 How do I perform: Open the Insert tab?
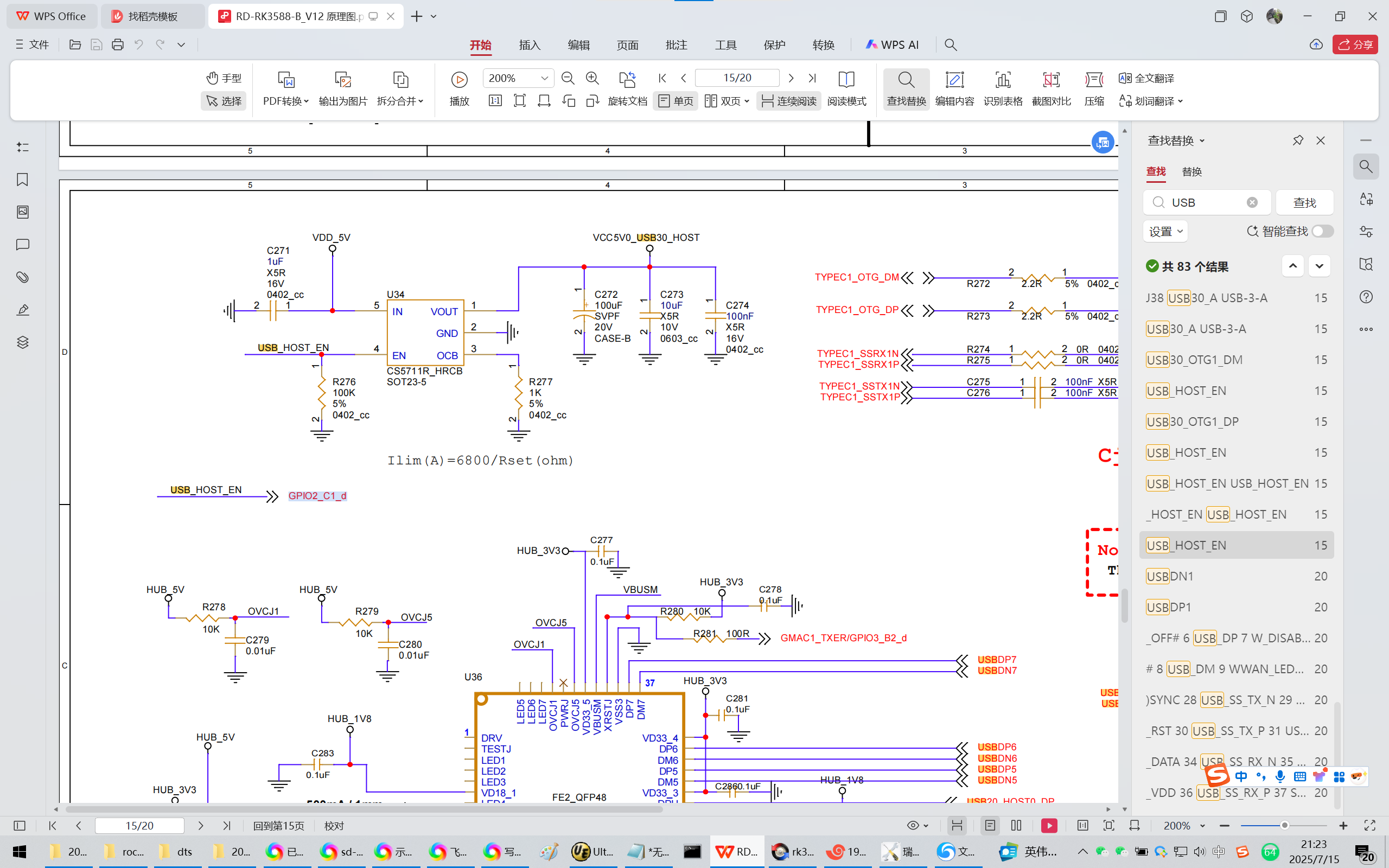tap(529, 45)
